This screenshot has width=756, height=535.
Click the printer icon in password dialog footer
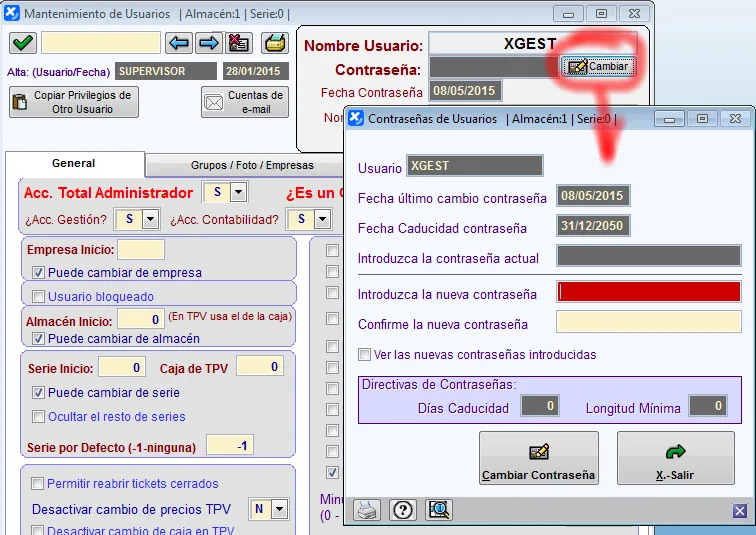[368, 510]
